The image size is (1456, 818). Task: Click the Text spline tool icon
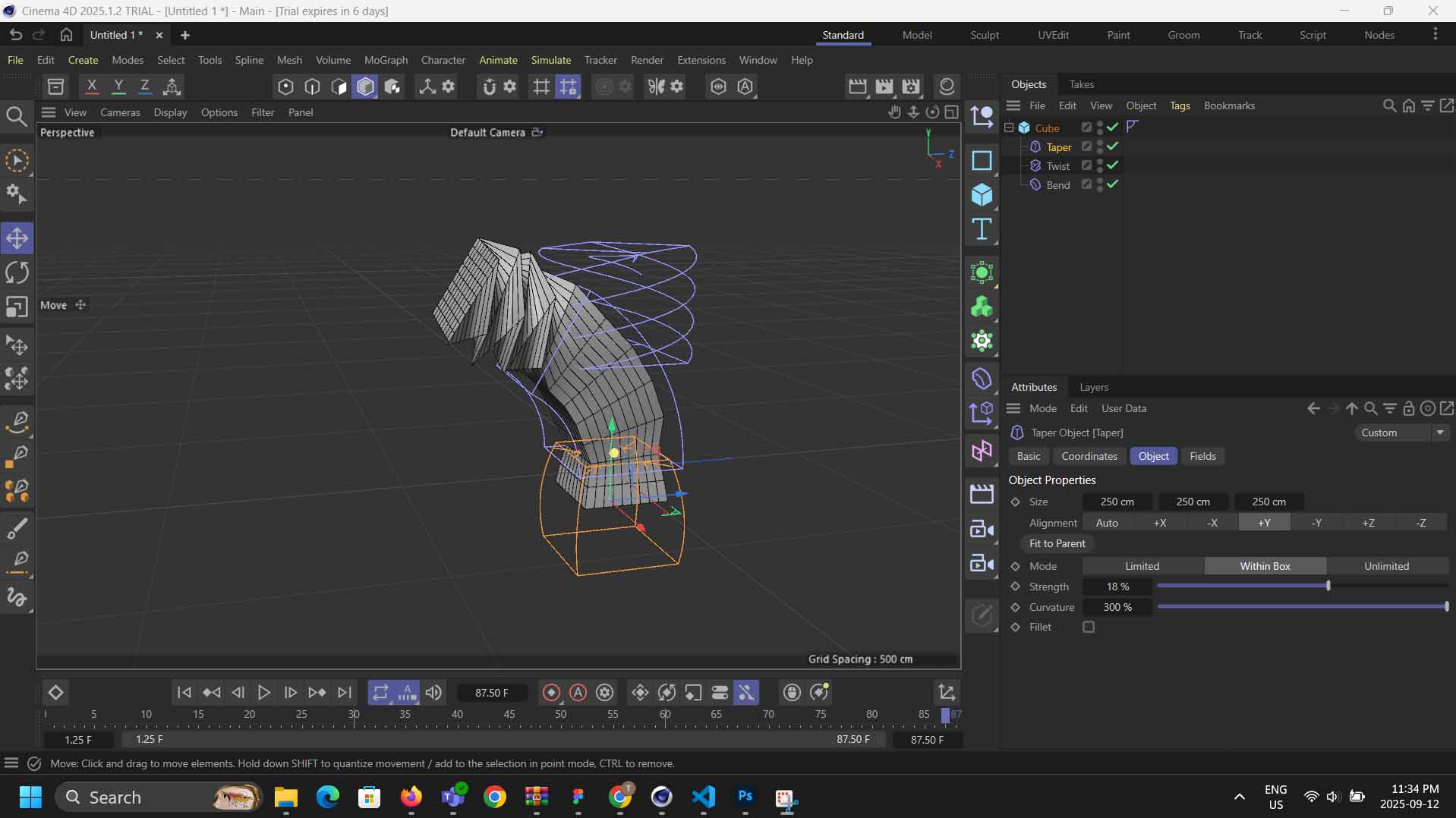(x=982, y=229)
